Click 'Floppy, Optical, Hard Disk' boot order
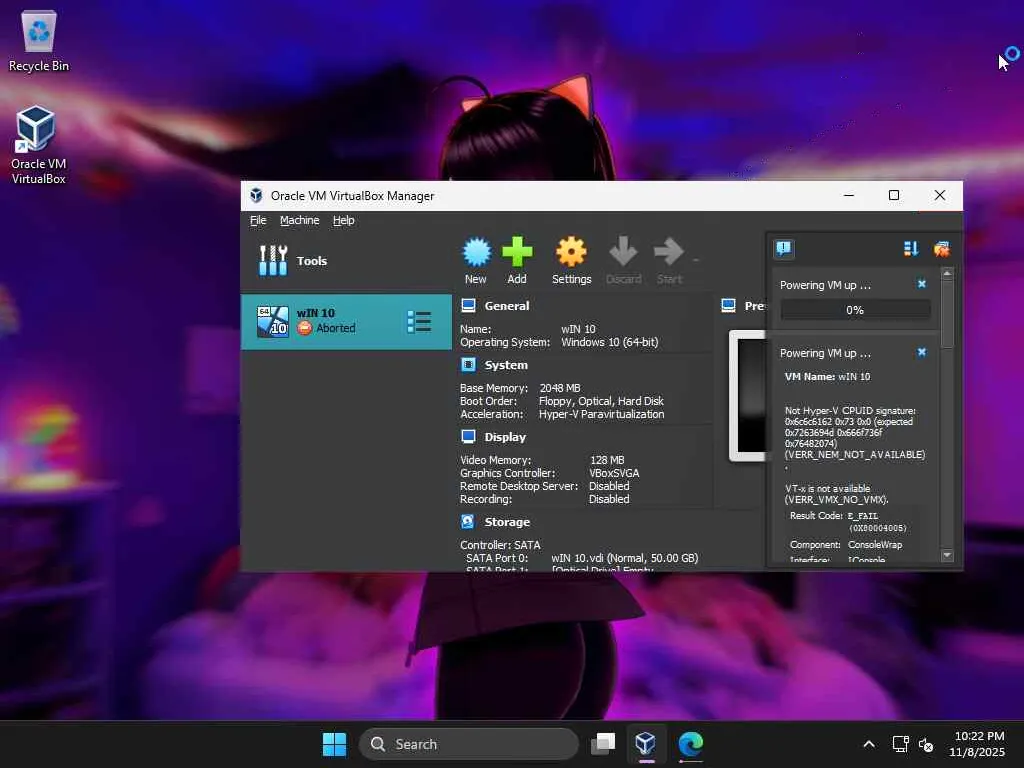1024x768 pixels. (x=601, y=401)
